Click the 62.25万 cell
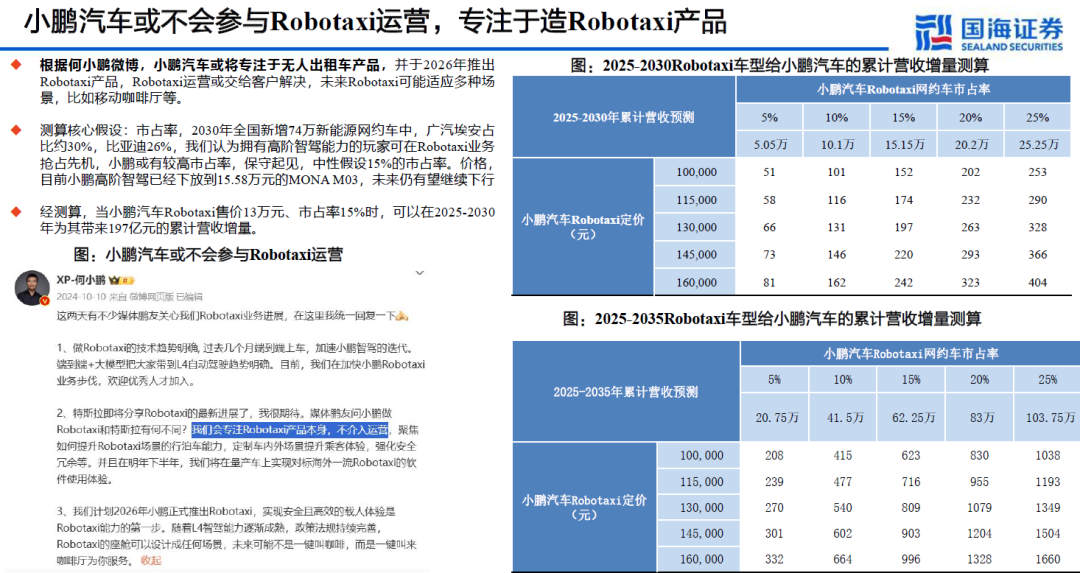Viewport: 1080px width, 573px height. [x=911, y=417]
